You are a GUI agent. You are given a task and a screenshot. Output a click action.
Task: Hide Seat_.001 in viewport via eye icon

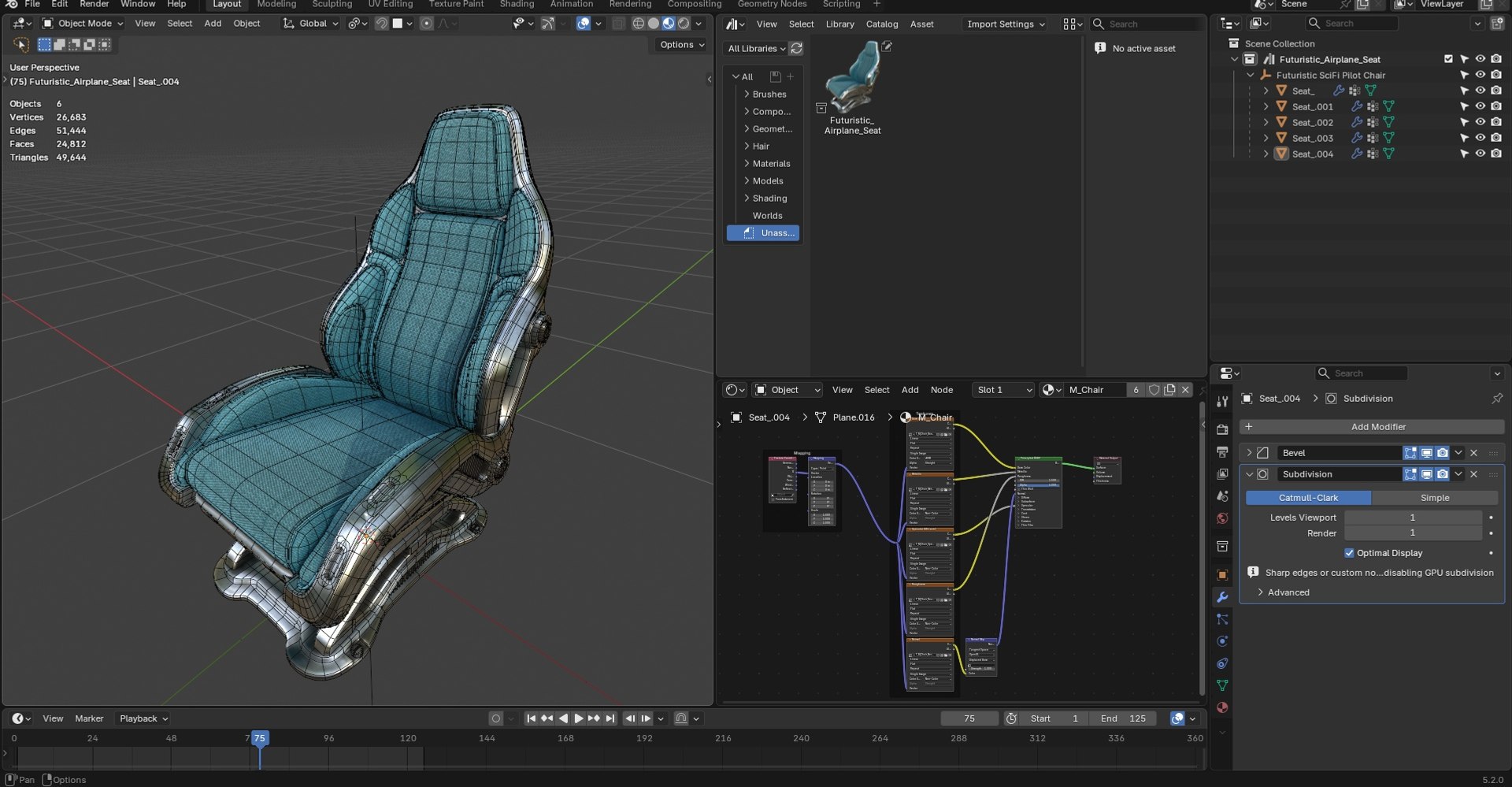pyautogui.click(x=1480, y=106)
